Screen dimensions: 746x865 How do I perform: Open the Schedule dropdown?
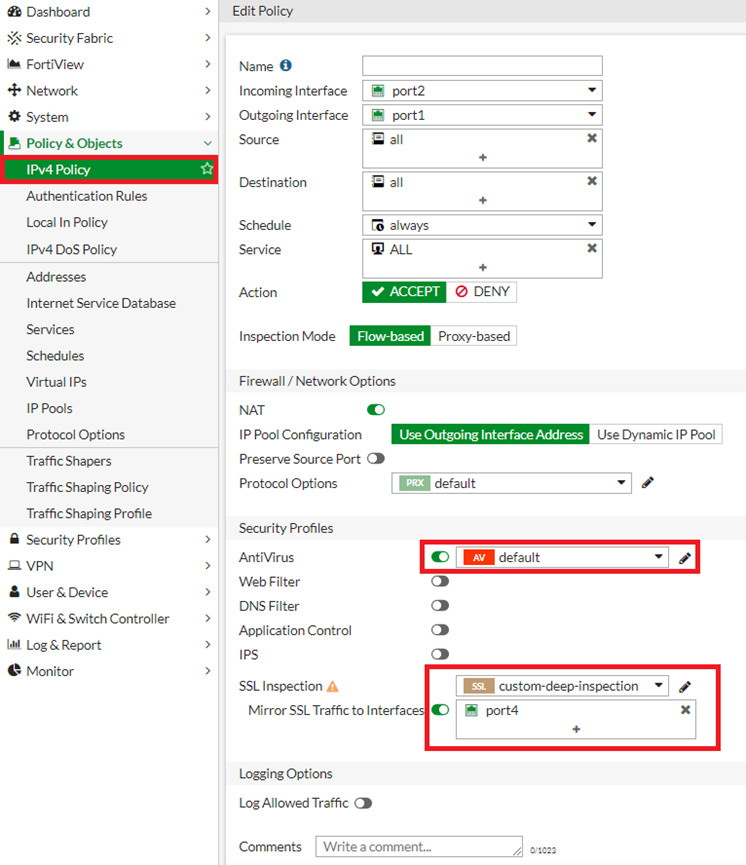tap(482, 226)
